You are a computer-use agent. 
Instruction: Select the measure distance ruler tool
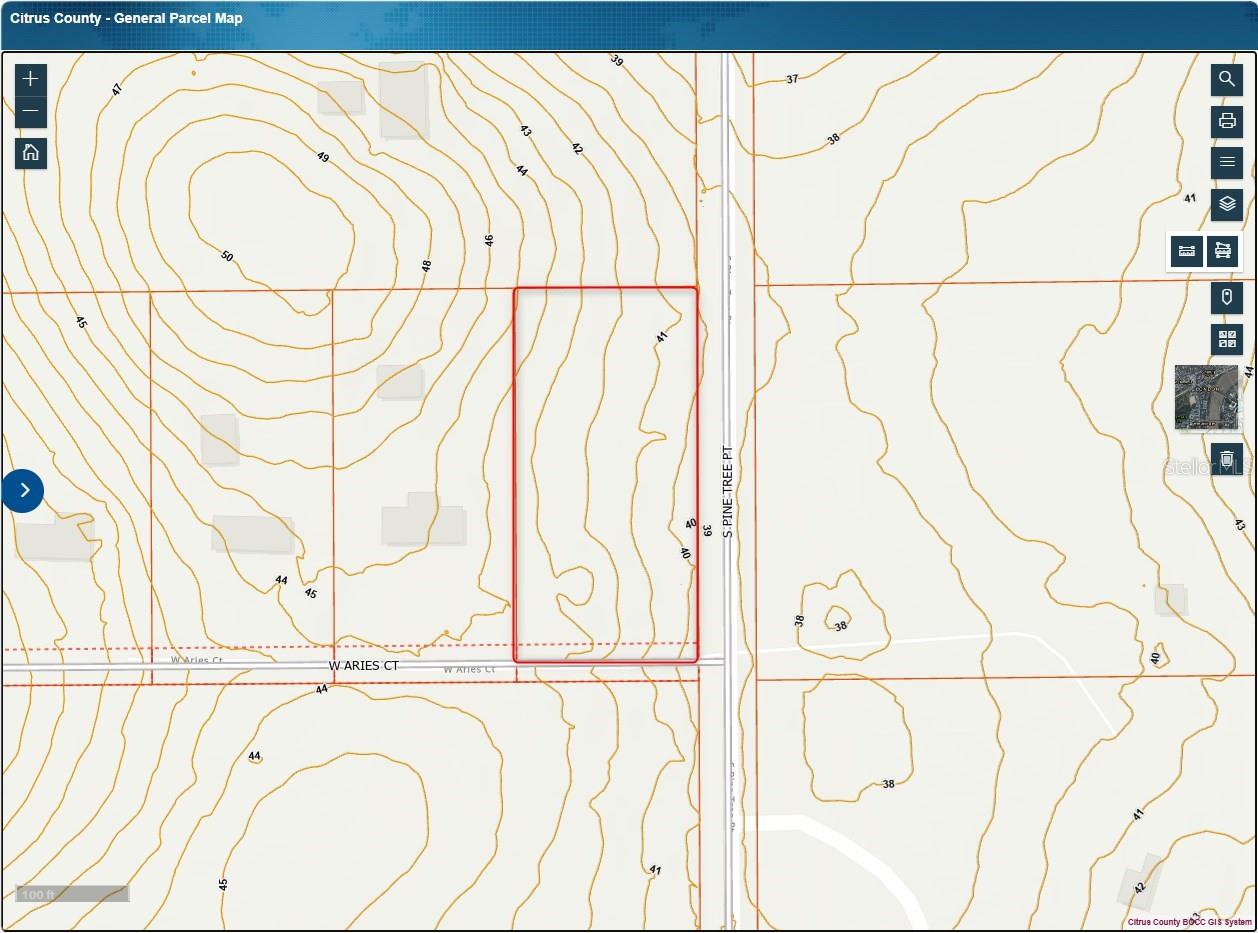[x=1187, y=251]
